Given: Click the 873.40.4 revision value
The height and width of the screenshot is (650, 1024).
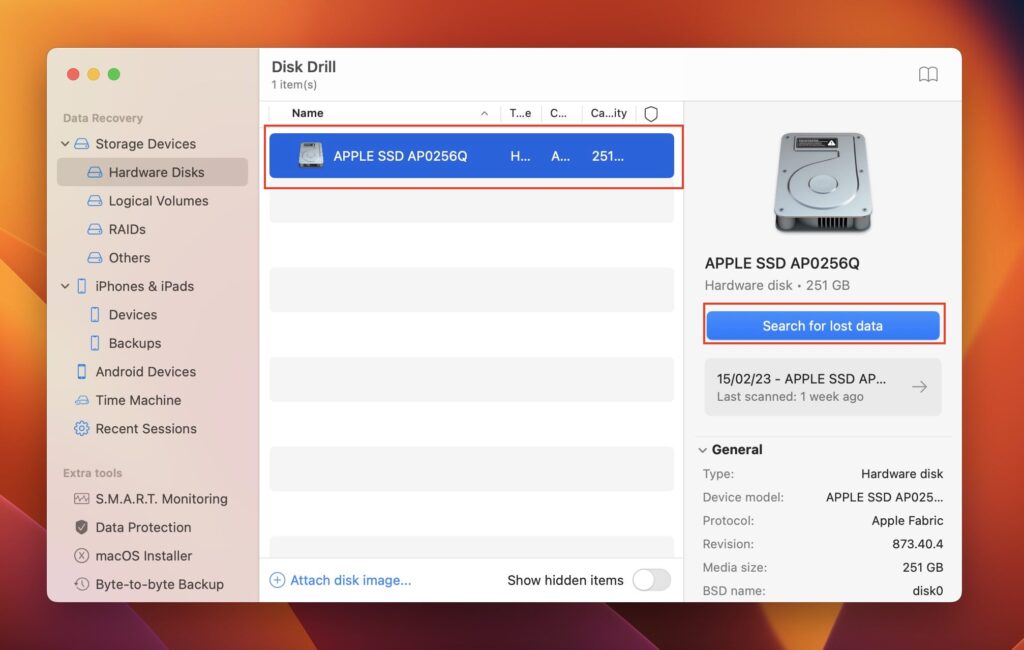Looking at the screenshot, I should [918, 544].
